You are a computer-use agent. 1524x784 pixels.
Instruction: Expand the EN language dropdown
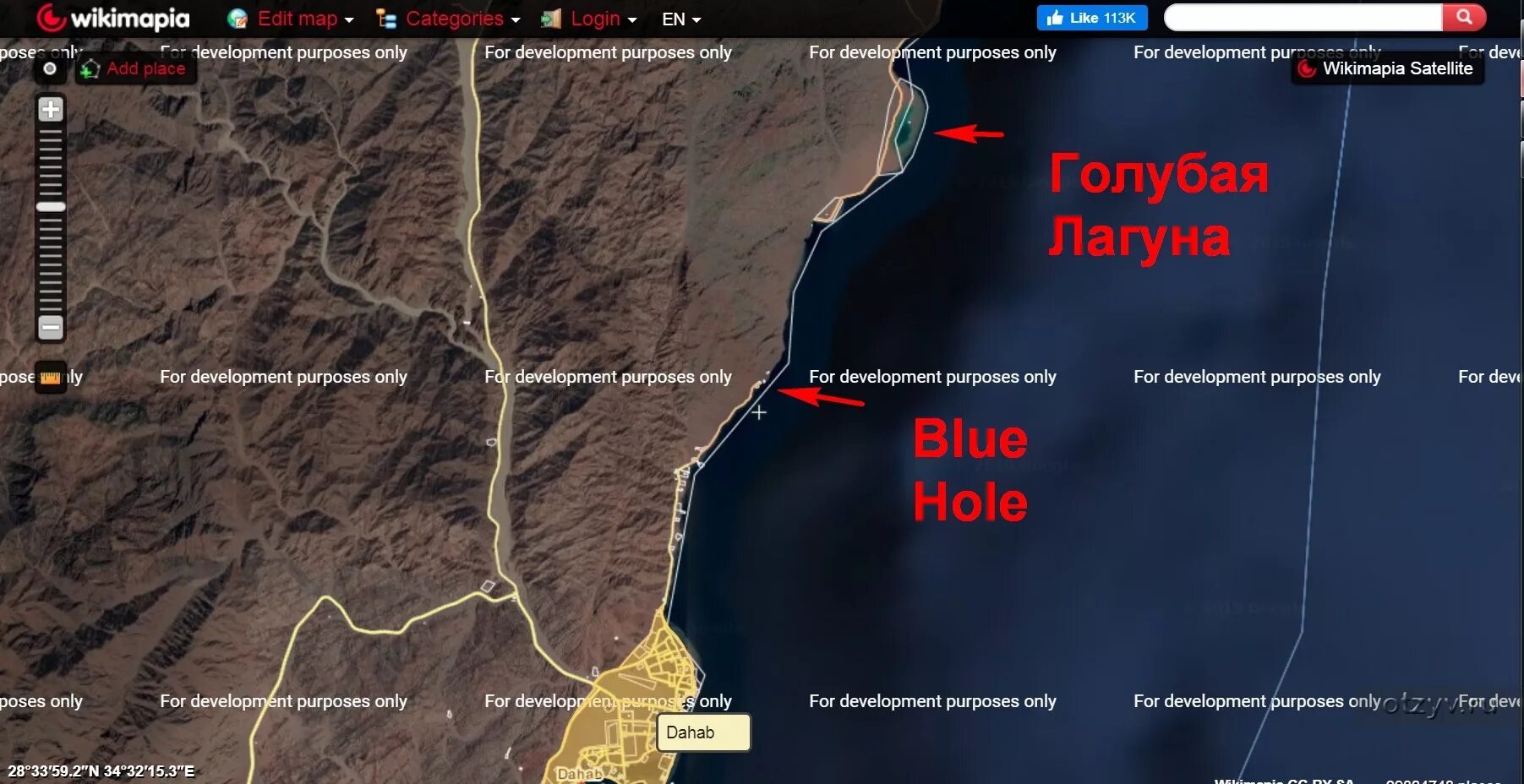click(681, 19)
